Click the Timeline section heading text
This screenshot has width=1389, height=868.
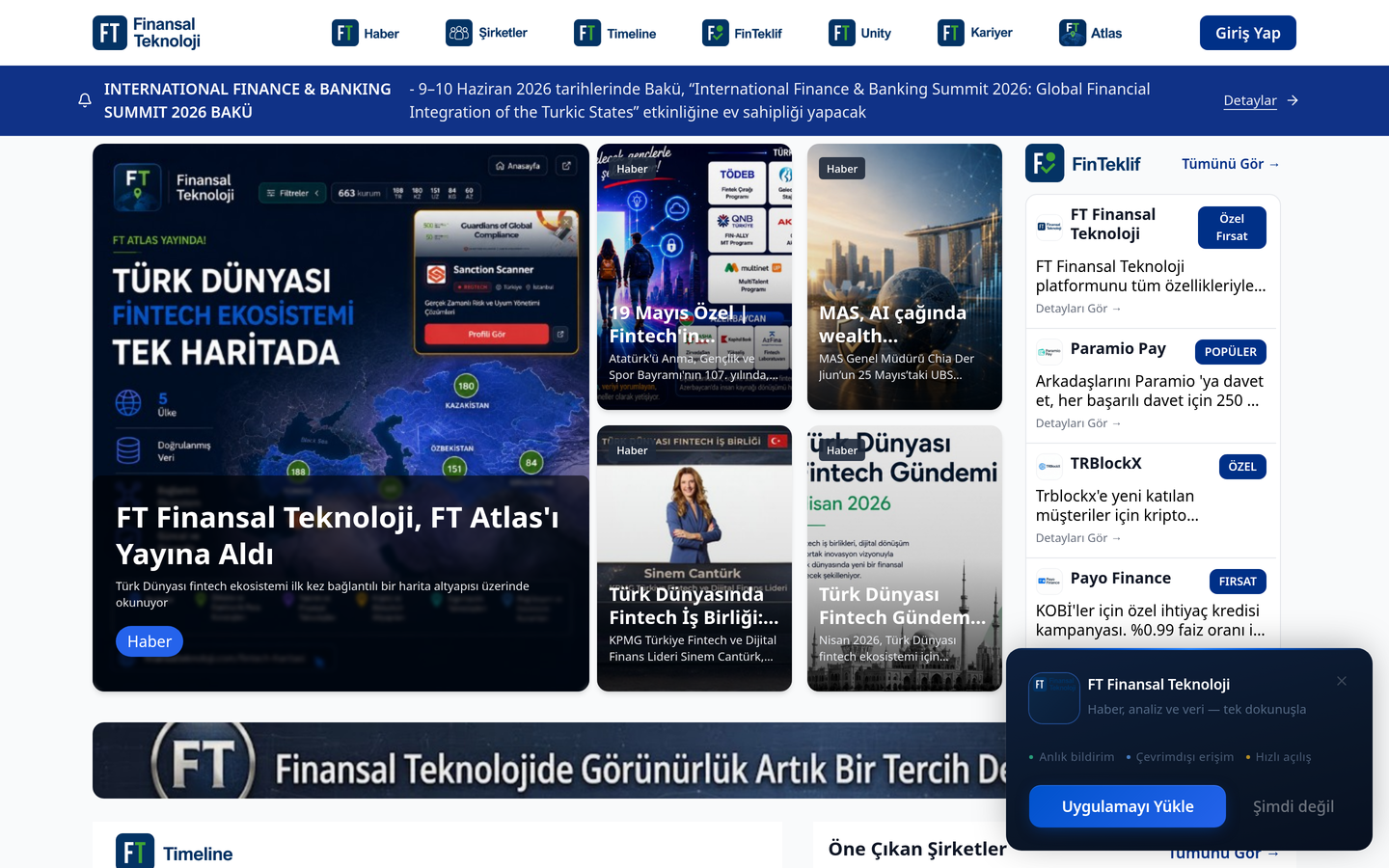click(198, 854)
